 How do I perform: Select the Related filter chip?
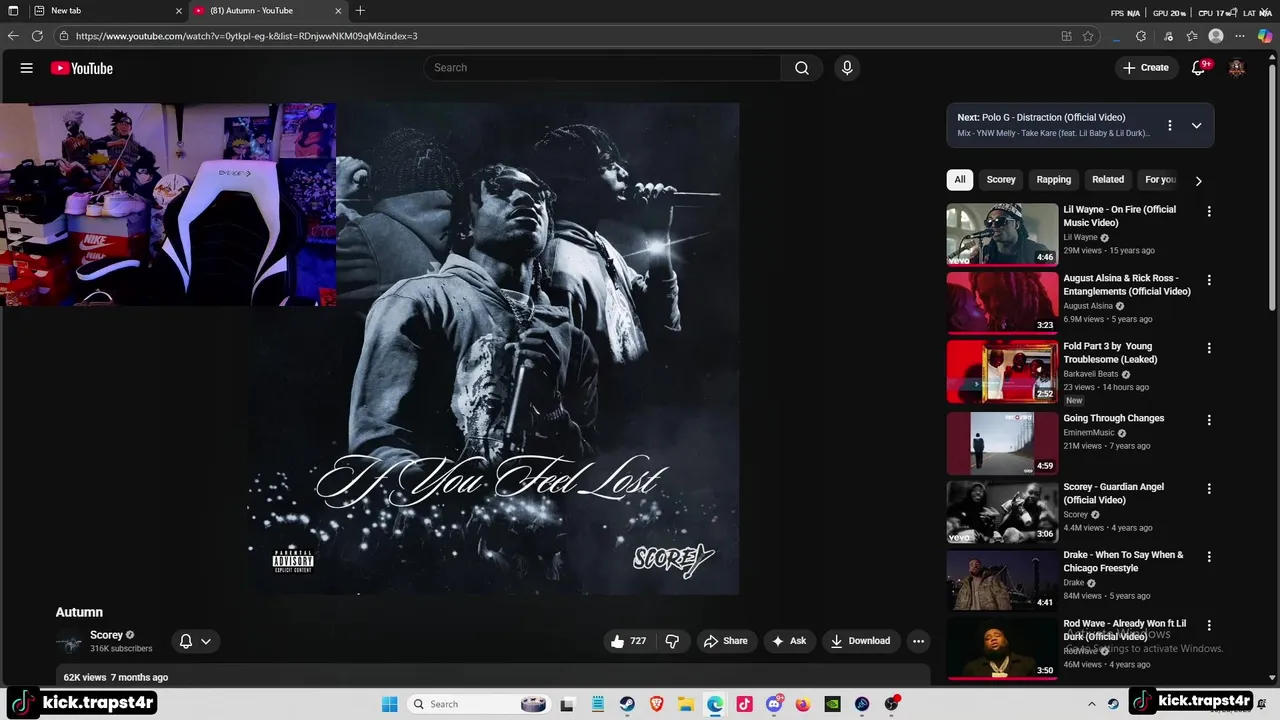[1108, 180]
